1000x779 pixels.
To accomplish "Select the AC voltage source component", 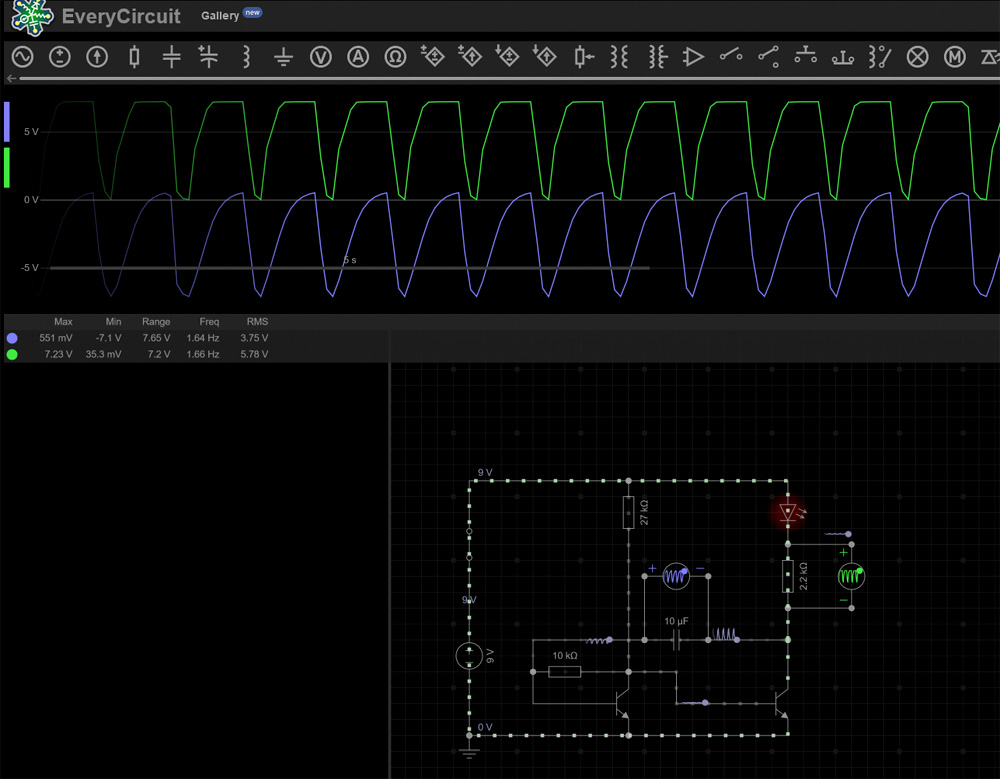I will tap(22, 57).
